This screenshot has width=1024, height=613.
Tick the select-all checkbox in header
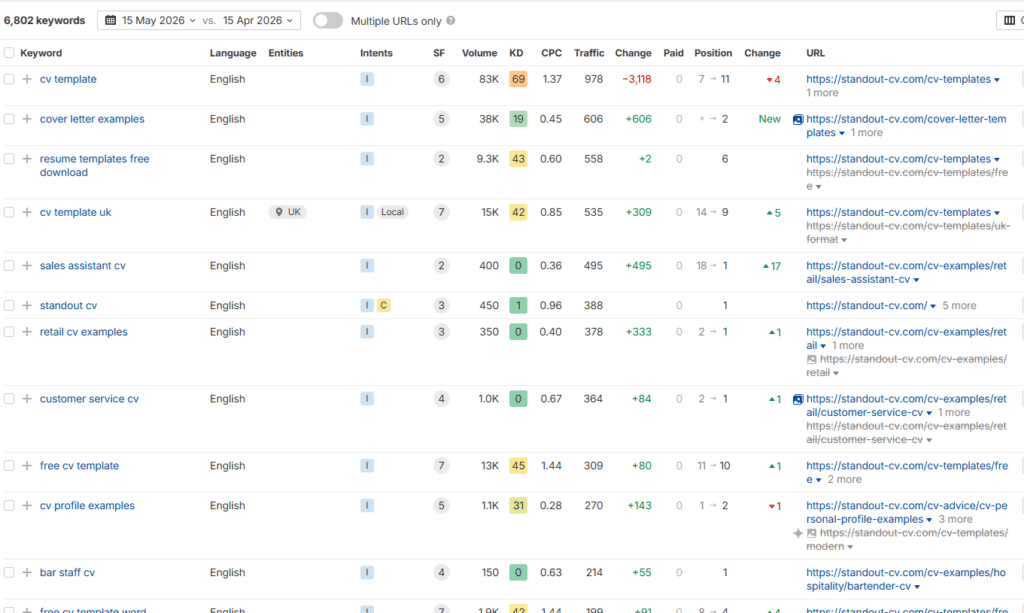click(9, 53)
